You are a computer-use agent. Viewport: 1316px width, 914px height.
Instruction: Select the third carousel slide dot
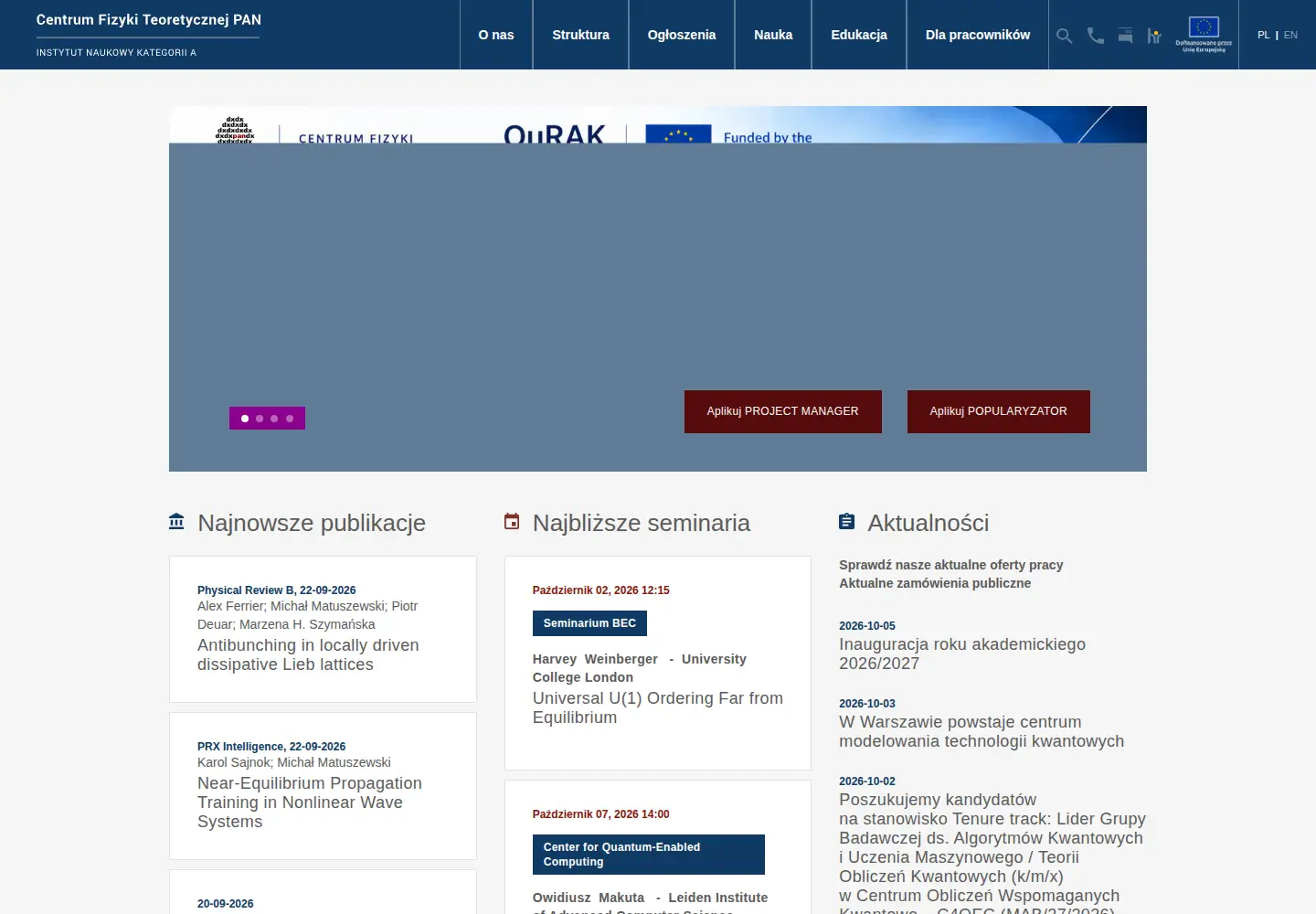274,419
